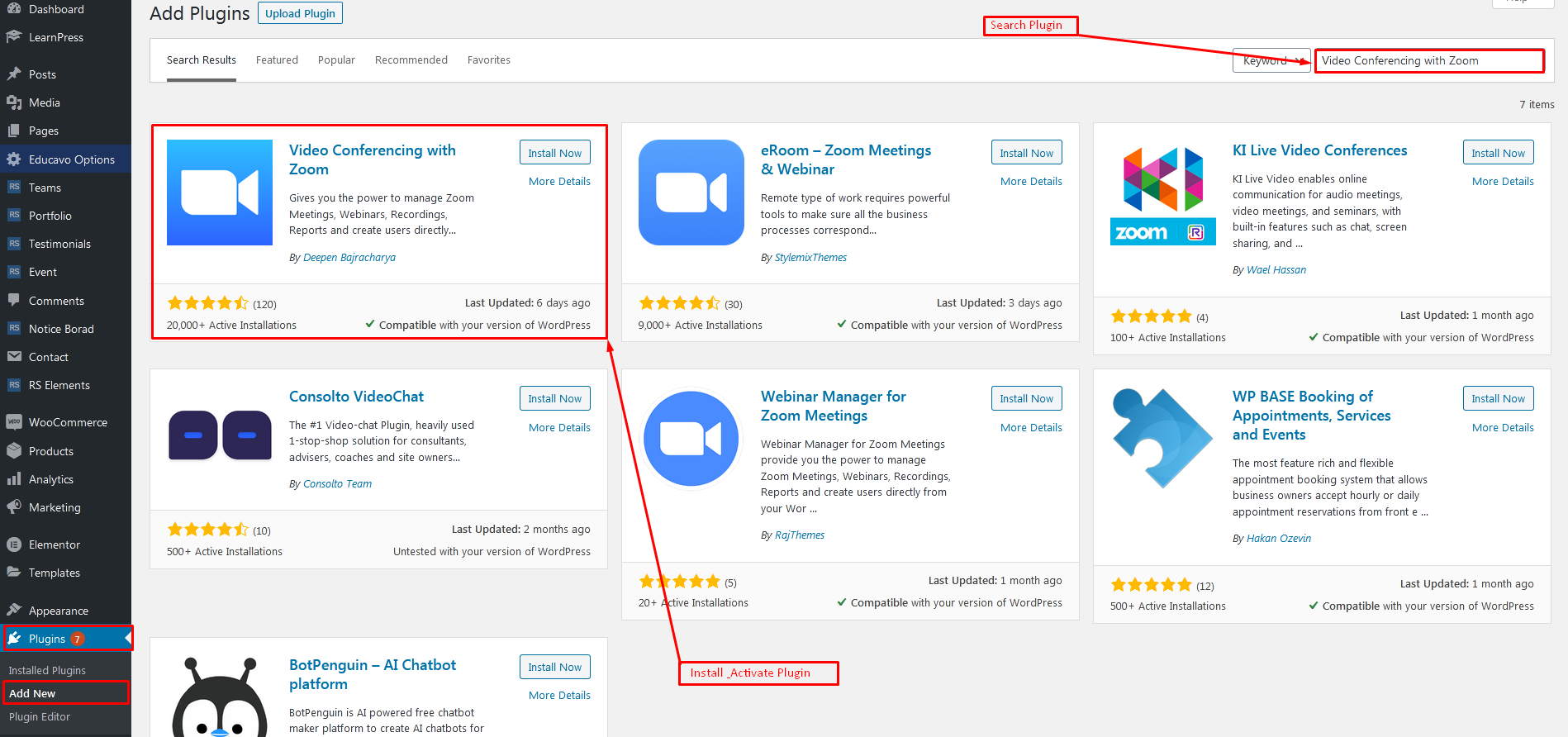
Task: Click the Products box icon
Action: pyautogui.click(x=14, y=451)
